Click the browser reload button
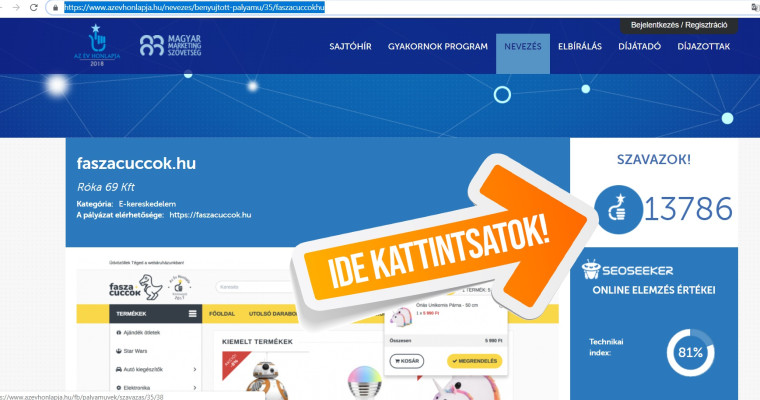 33,7
